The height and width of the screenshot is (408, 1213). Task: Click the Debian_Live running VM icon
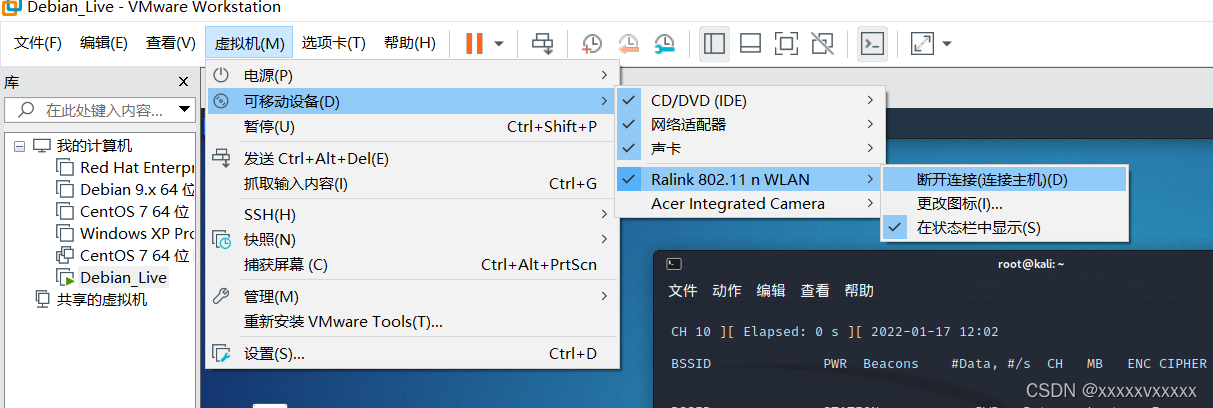[65, 277]
